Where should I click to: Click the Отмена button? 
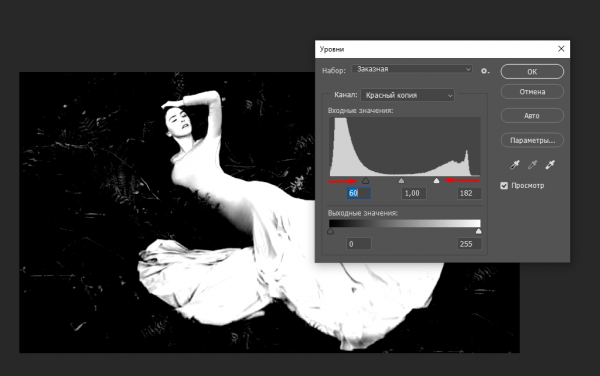coord(532,92)
